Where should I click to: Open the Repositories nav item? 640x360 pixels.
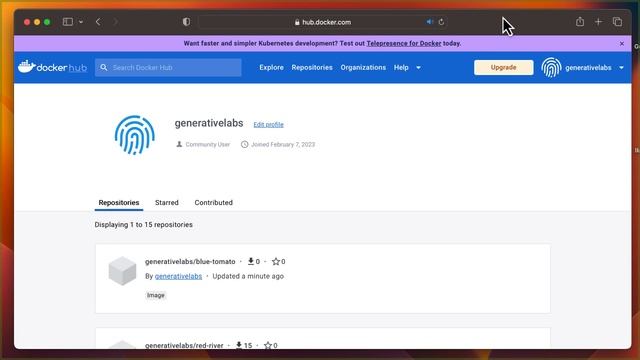312,67
